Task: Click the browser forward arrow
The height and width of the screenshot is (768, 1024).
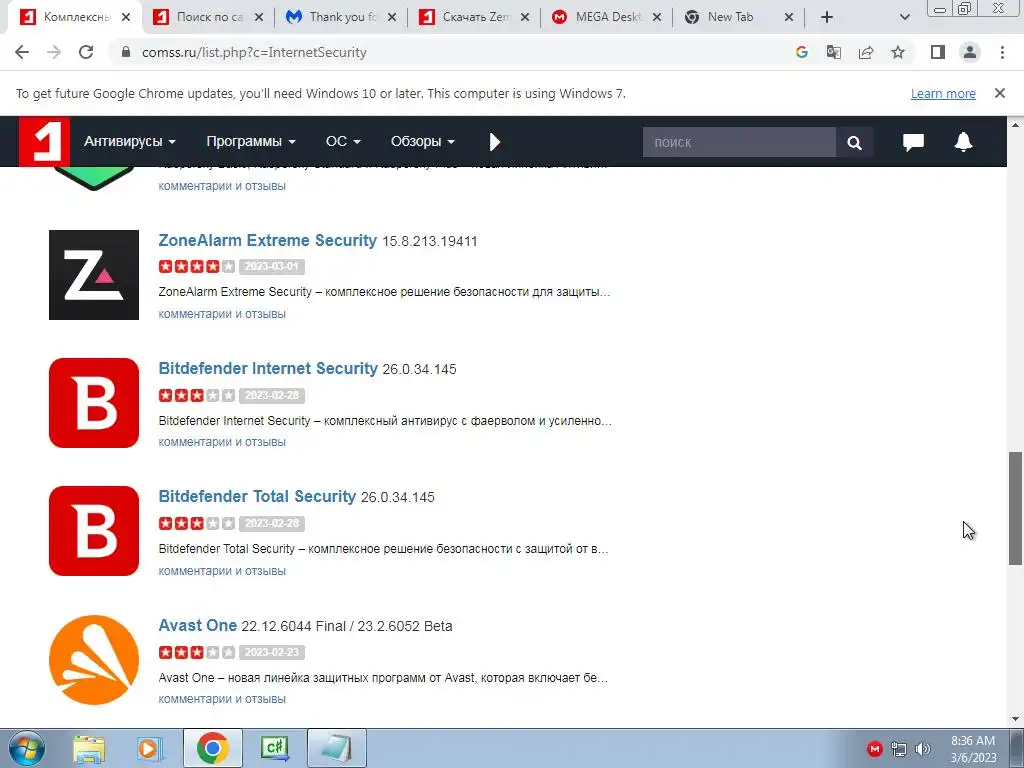Action: pyautogui.click(x=54, y=52)
